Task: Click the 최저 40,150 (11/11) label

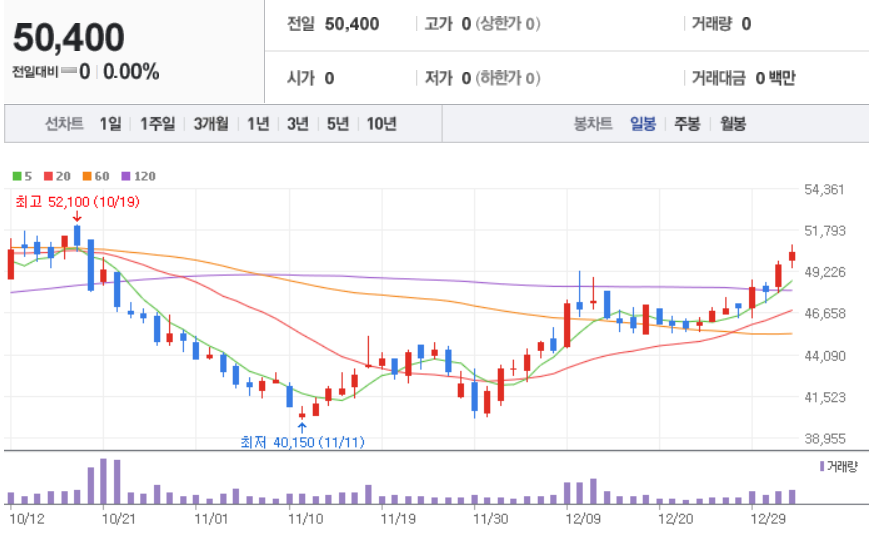Action: pos(303,442)
